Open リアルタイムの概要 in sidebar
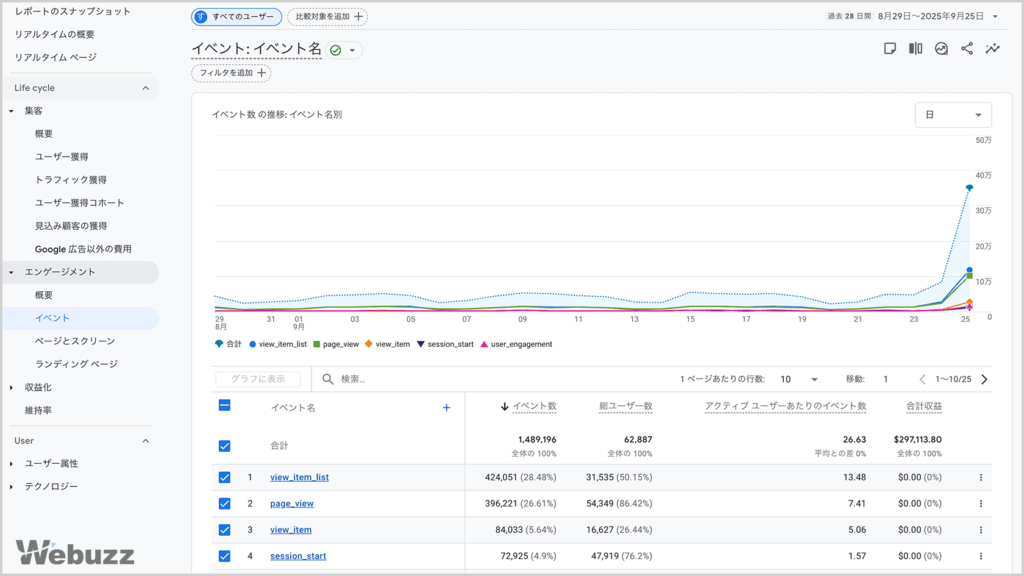This screenshot has height=576, width=1024. [54, 34]
